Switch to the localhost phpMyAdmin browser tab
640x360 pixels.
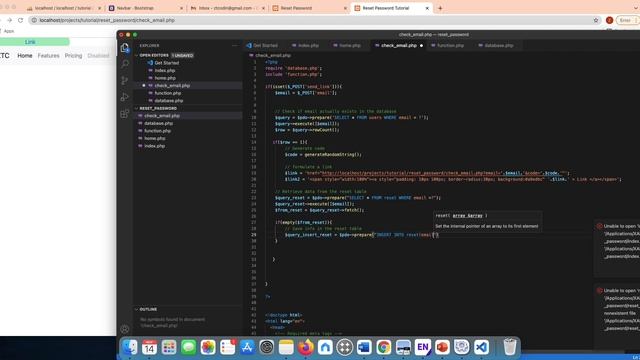click(63, 8)
